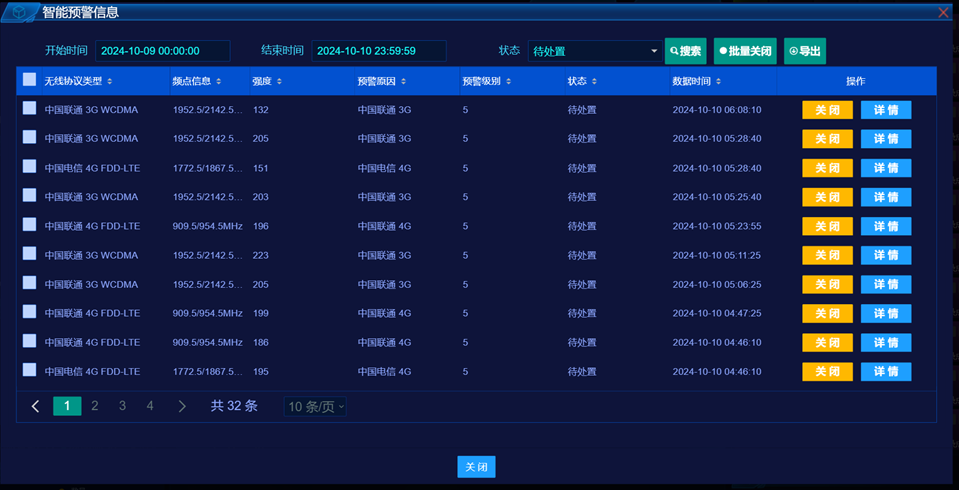This screenshot has width=959, height=490.
Task: Click the 强度 value 132
Action: tap(261, 110)
